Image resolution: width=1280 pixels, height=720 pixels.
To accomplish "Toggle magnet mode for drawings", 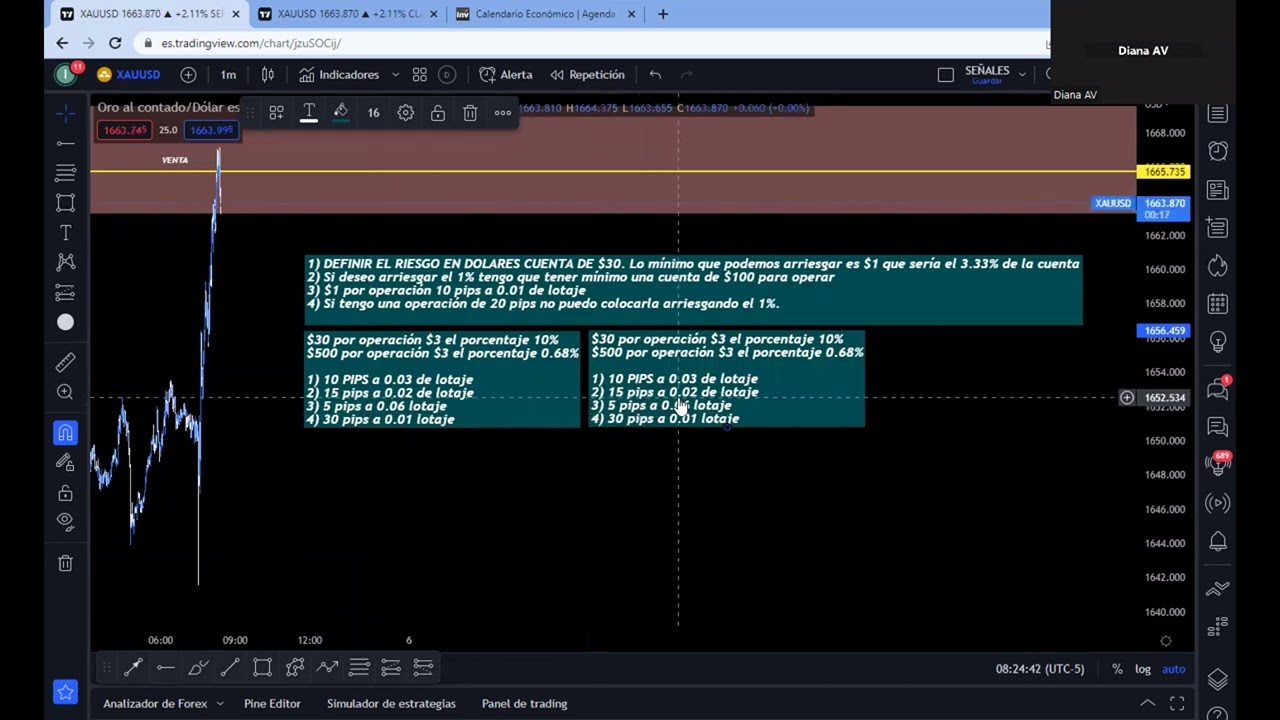I will pos(66,433).
